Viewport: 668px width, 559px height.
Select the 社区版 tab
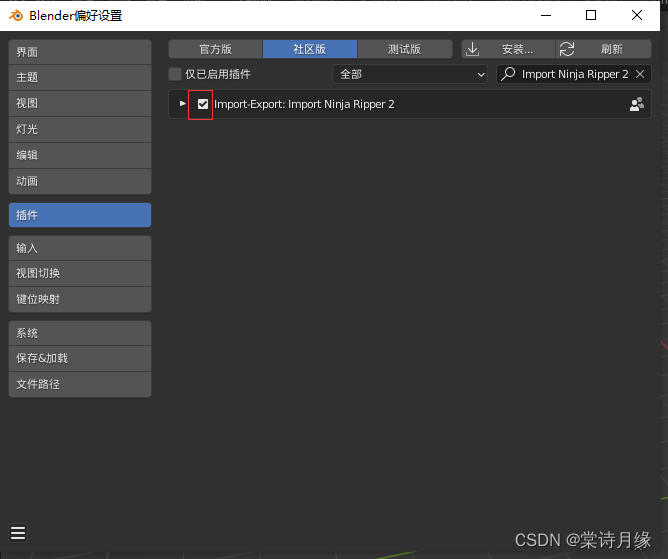point(310,49)
